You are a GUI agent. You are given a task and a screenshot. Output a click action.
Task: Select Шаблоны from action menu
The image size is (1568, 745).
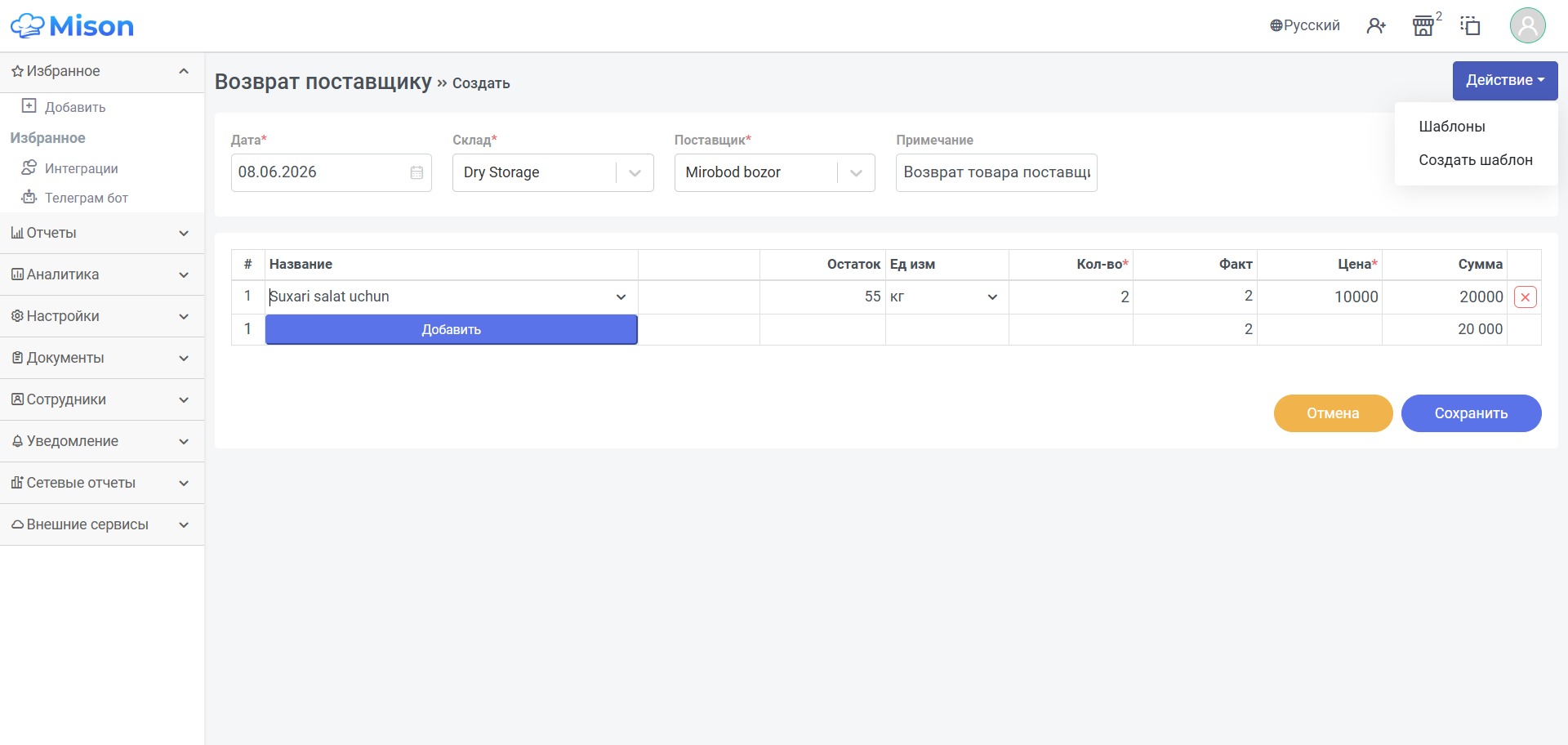(1451, 127)
